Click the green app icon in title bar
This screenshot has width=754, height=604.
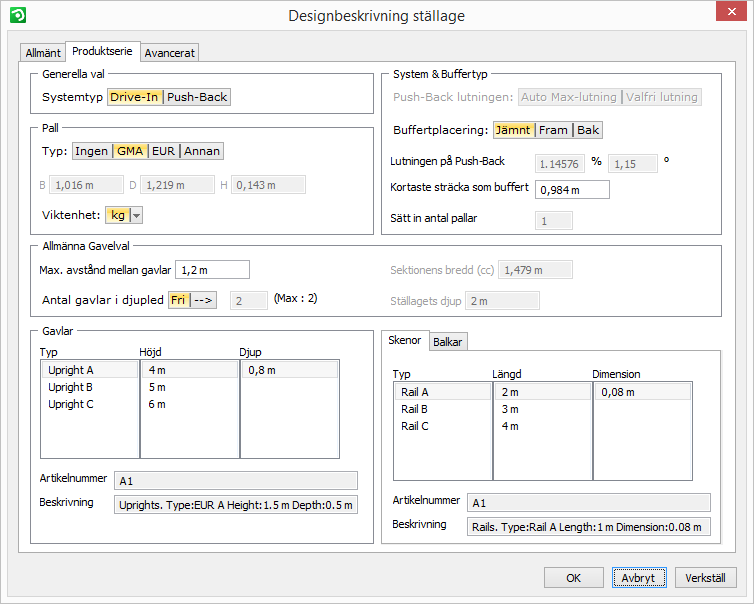(x=18, y=15)
